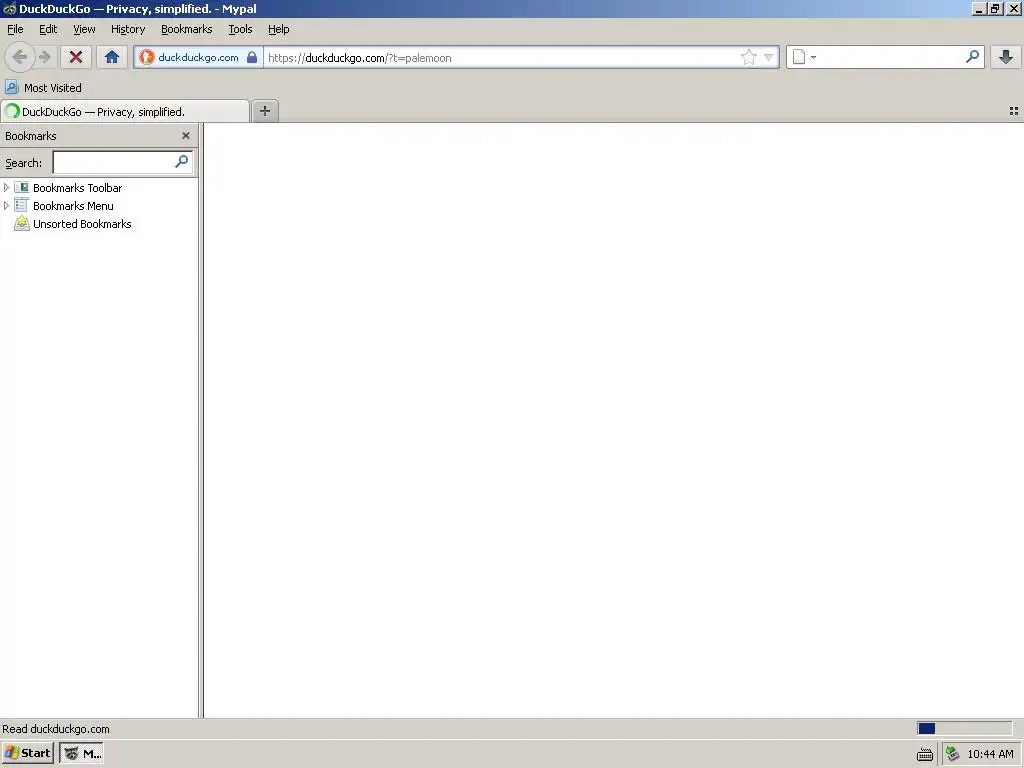Screen dimensions: 1024x768
Task: Select the DuckDuckGo — Privacy, simplified tab
Action: coord(125,112)
